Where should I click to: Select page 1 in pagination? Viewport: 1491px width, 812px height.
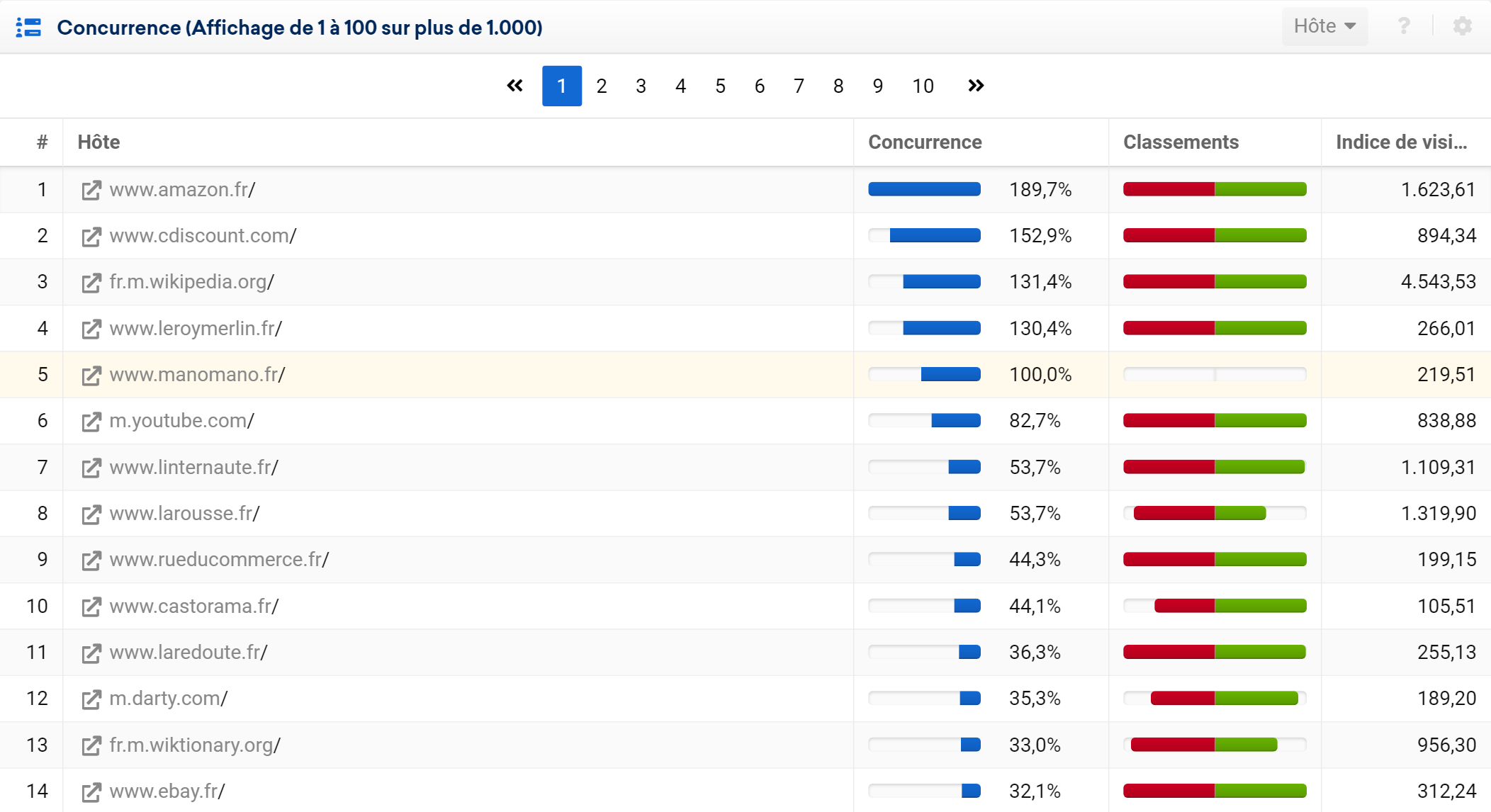[x=562, y=86]
